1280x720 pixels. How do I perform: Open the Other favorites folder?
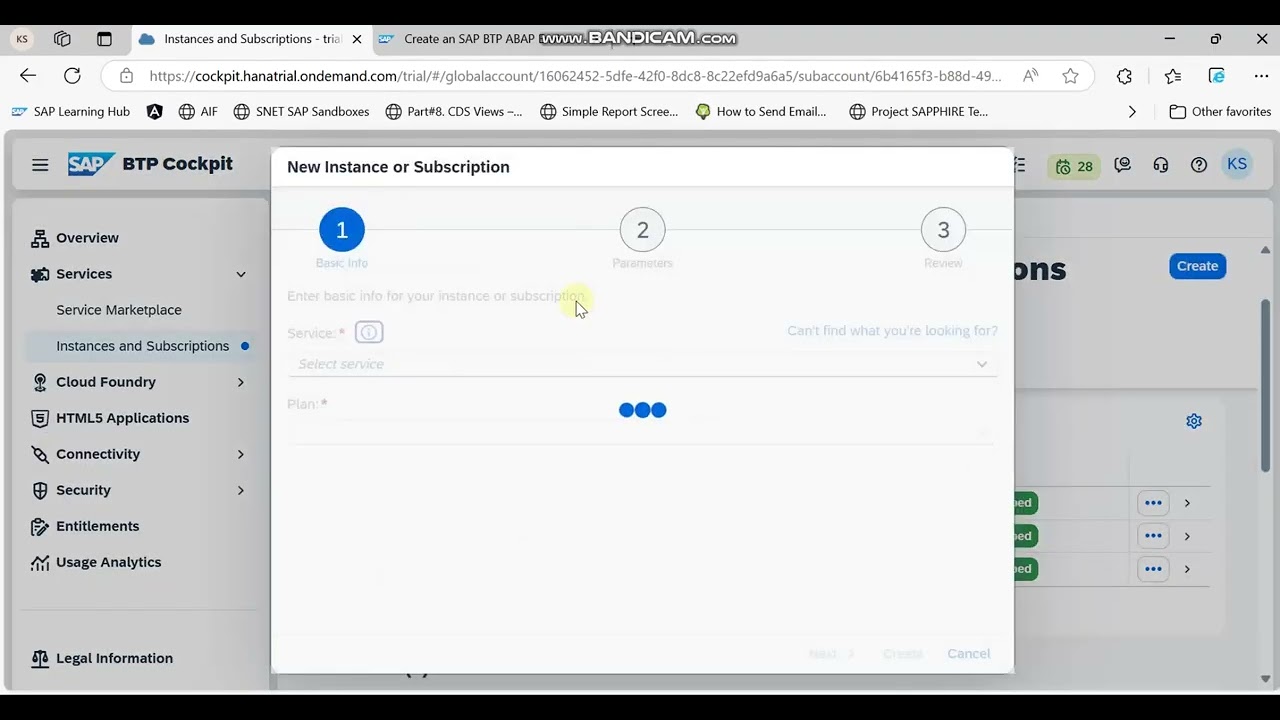[1221, 112]
